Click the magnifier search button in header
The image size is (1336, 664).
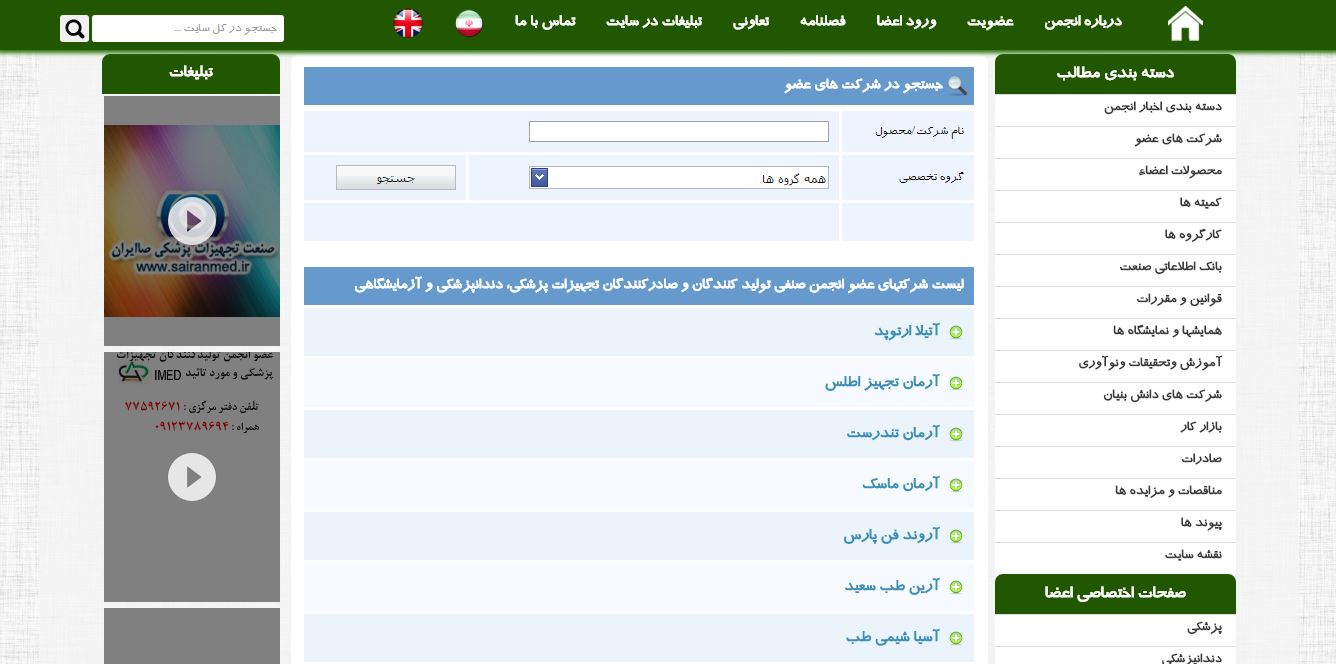click(x=75, y=28)
